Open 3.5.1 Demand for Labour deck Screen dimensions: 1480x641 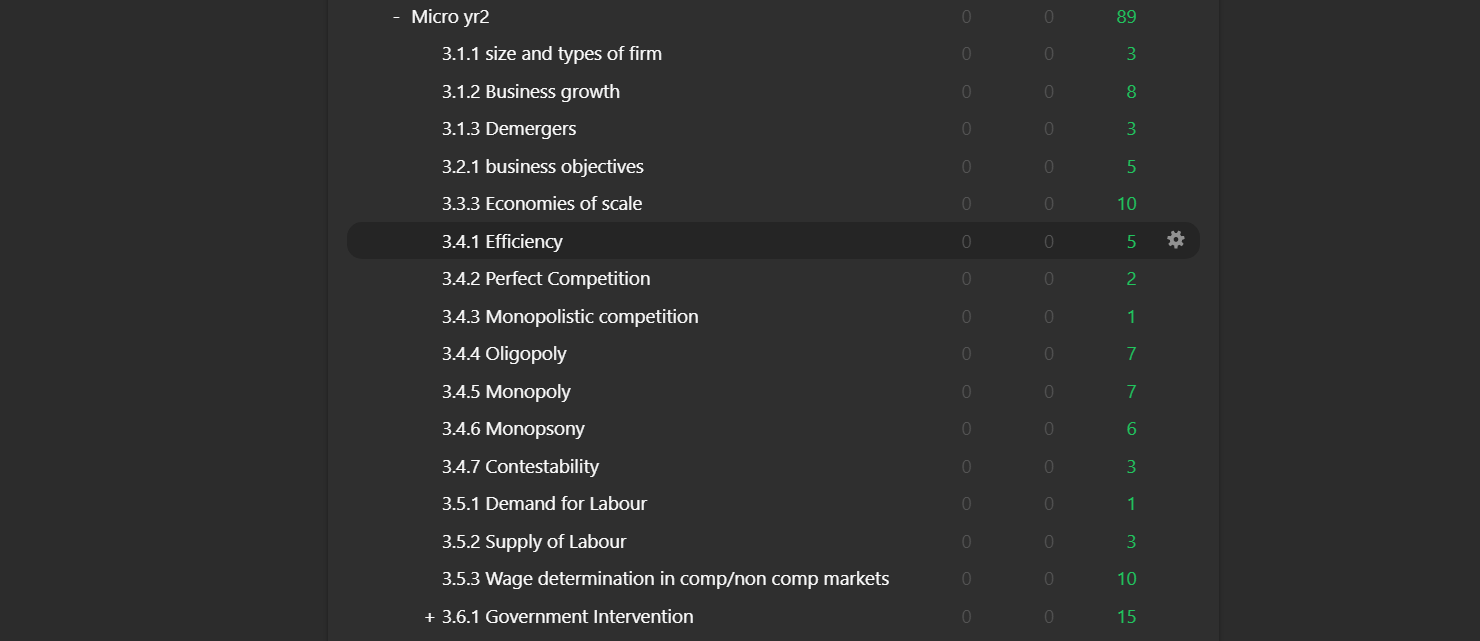[x=544, y=504]
